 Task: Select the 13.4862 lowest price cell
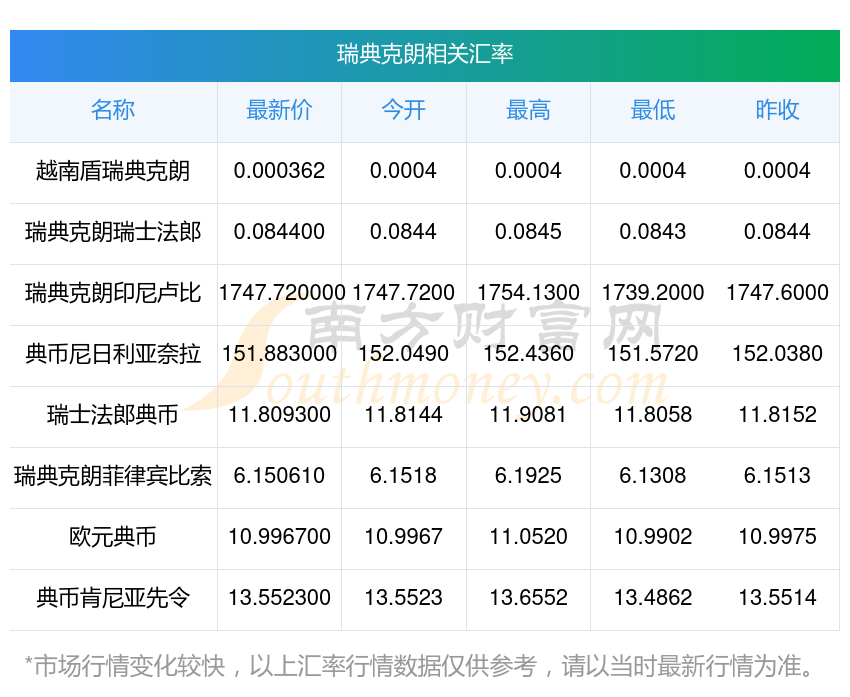[652, 598]
